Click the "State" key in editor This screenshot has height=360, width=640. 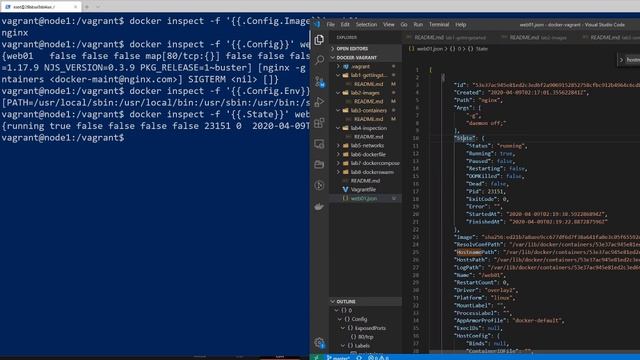point(464,138)
